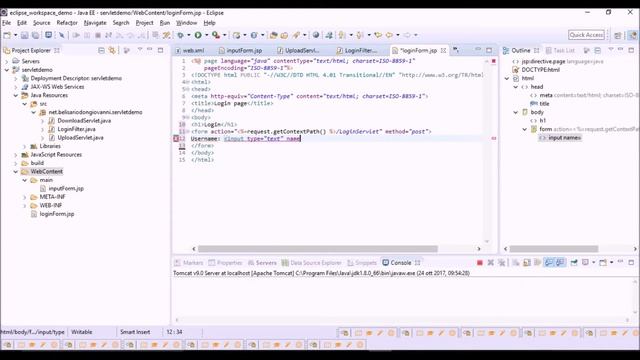Click the Debug bug icon in toolbar
Screen dimensions: 640x360
(x=180, y=35)
